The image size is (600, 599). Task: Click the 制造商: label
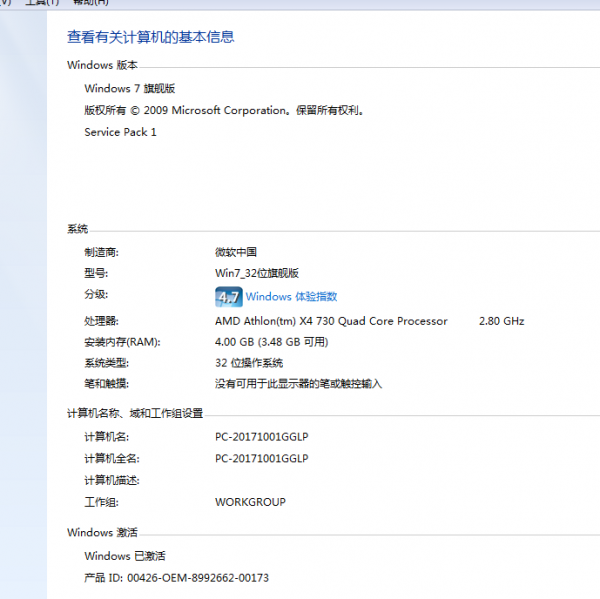pos(101,252)
